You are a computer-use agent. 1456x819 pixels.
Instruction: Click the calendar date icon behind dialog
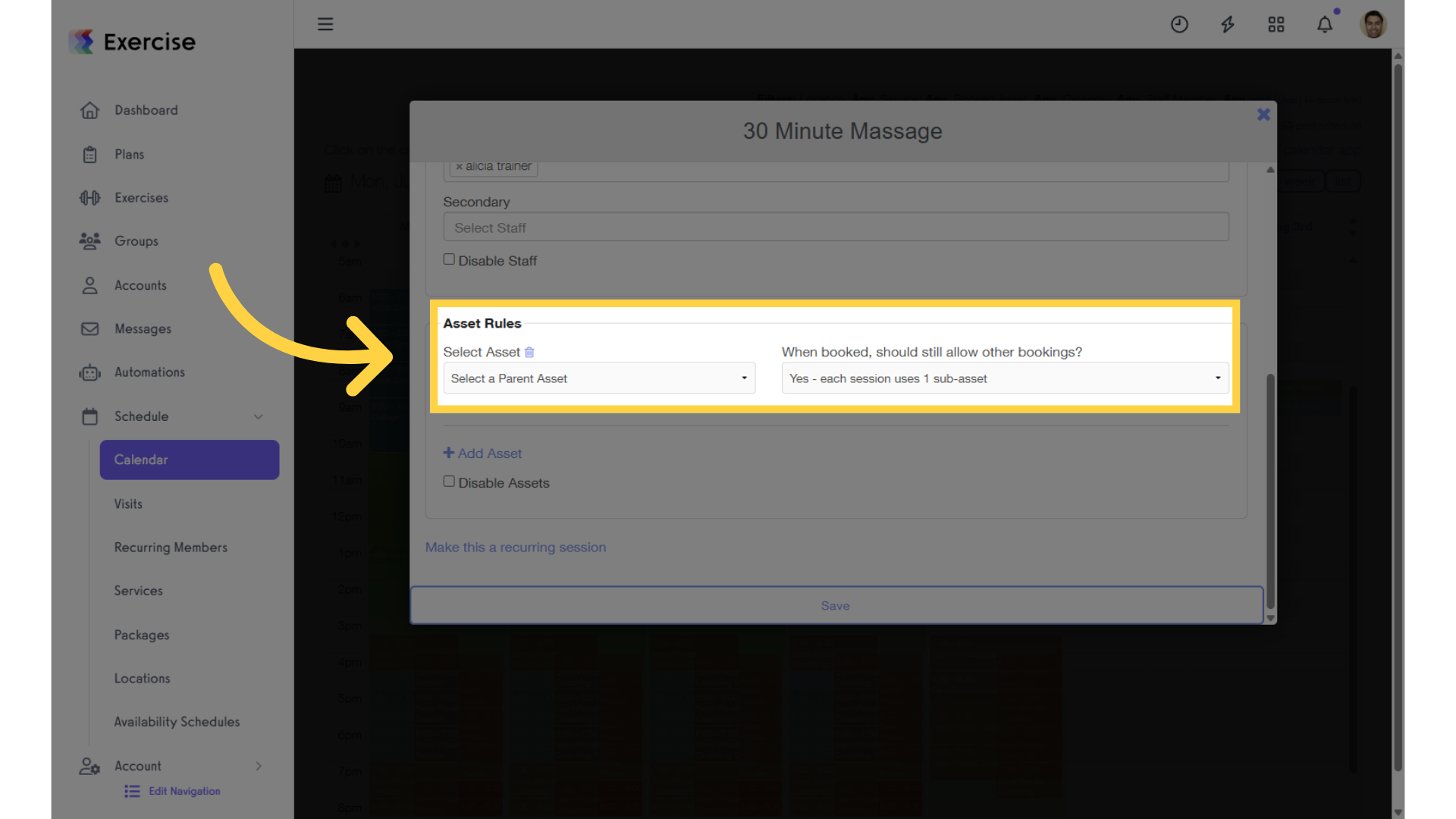[333, 184]
